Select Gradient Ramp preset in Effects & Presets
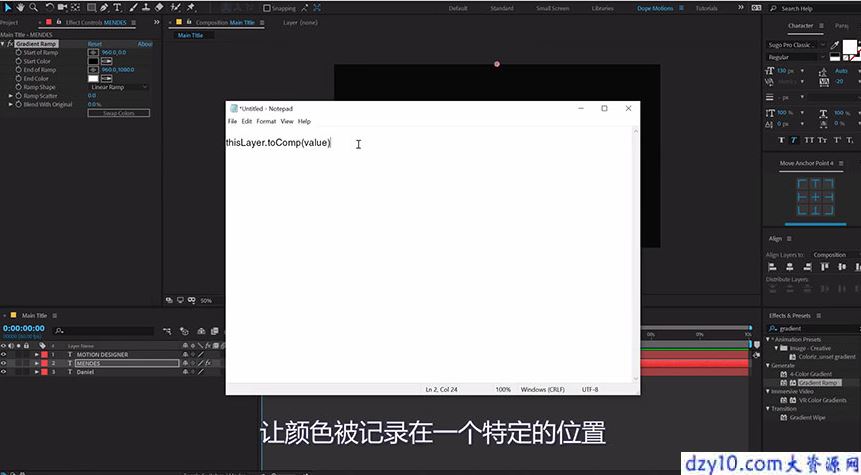The width and height of the screenshot is (861, 475). [x=818, y=383]
